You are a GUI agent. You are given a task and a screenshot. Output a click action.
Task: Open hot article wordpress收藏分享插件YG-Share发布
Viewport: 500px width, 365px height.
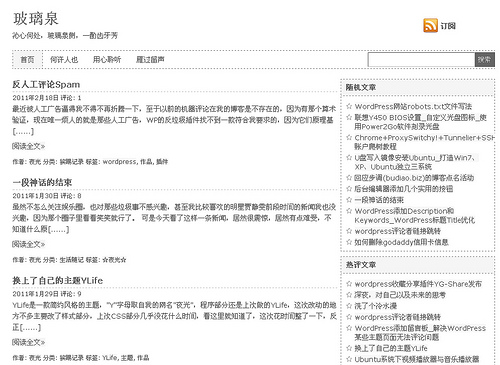(418, 284)
